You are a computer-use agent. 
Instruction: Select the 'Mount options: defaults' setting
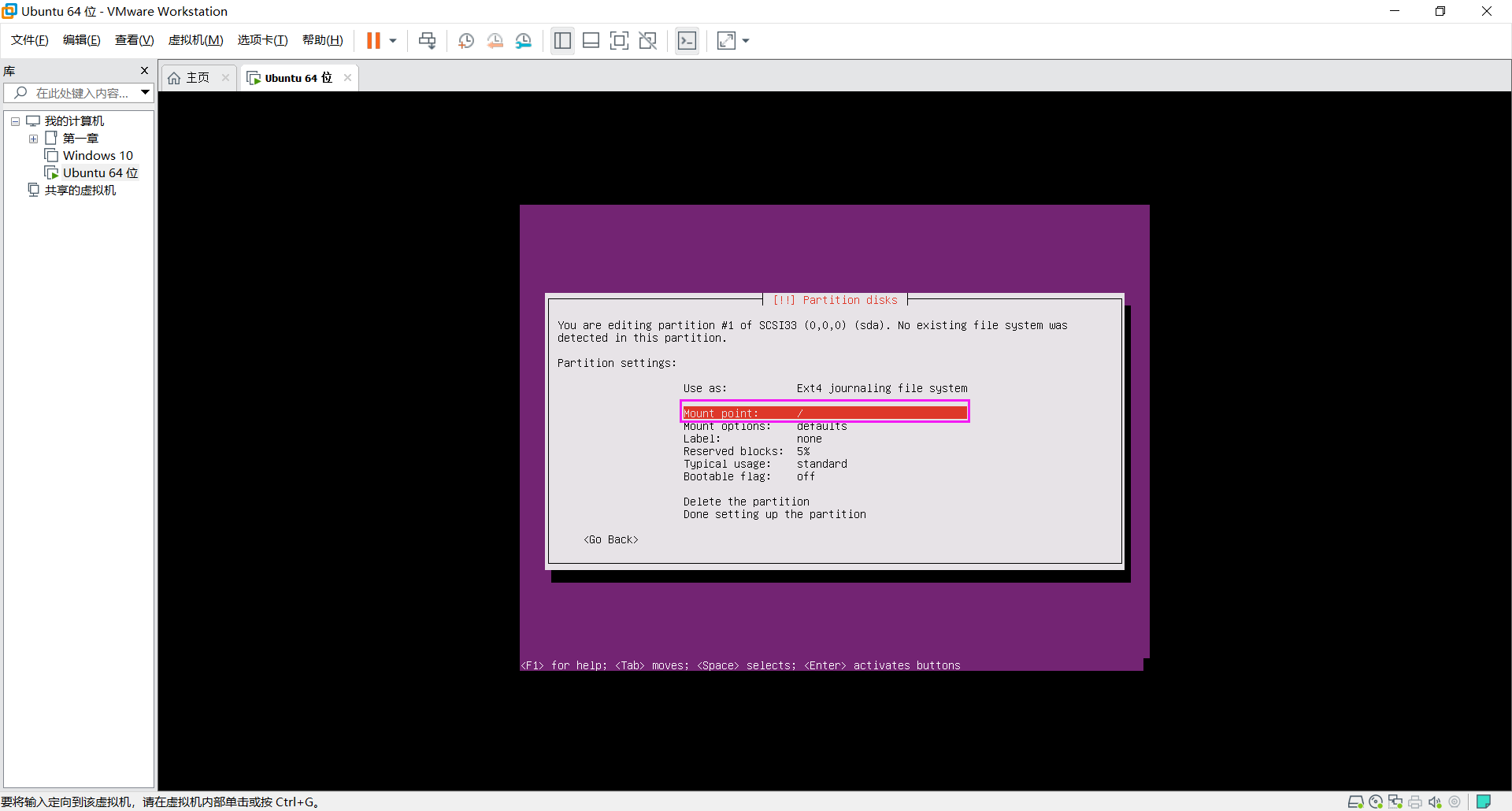click(x=765, y=426)
